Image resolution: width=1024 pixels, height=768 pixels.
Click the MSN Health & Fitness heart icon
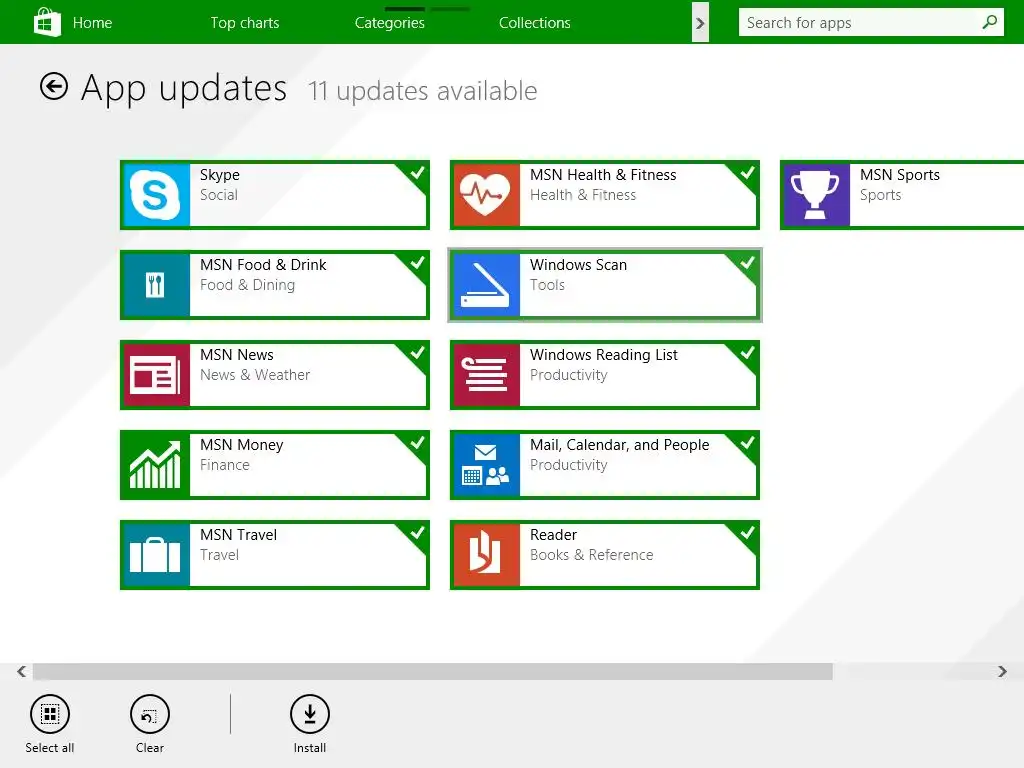coord(486,195)
